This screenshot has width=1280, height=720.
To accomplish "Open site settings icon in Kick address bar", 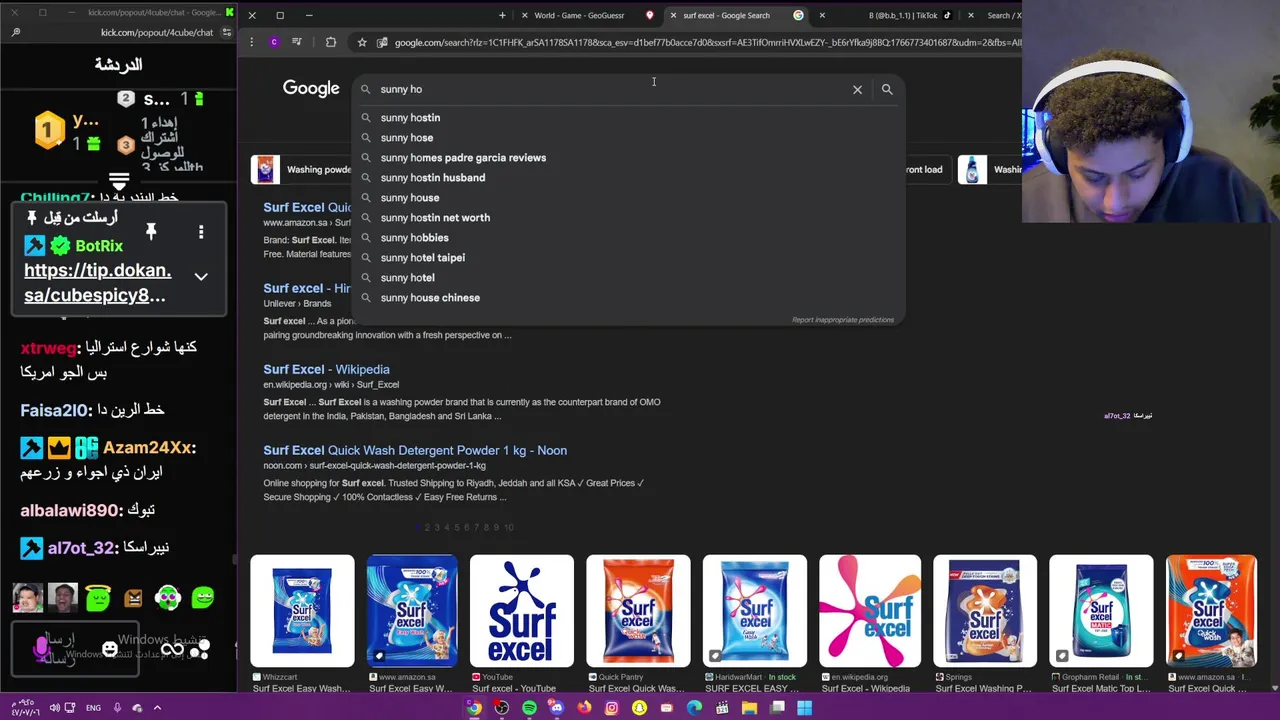I will [226, 32].
